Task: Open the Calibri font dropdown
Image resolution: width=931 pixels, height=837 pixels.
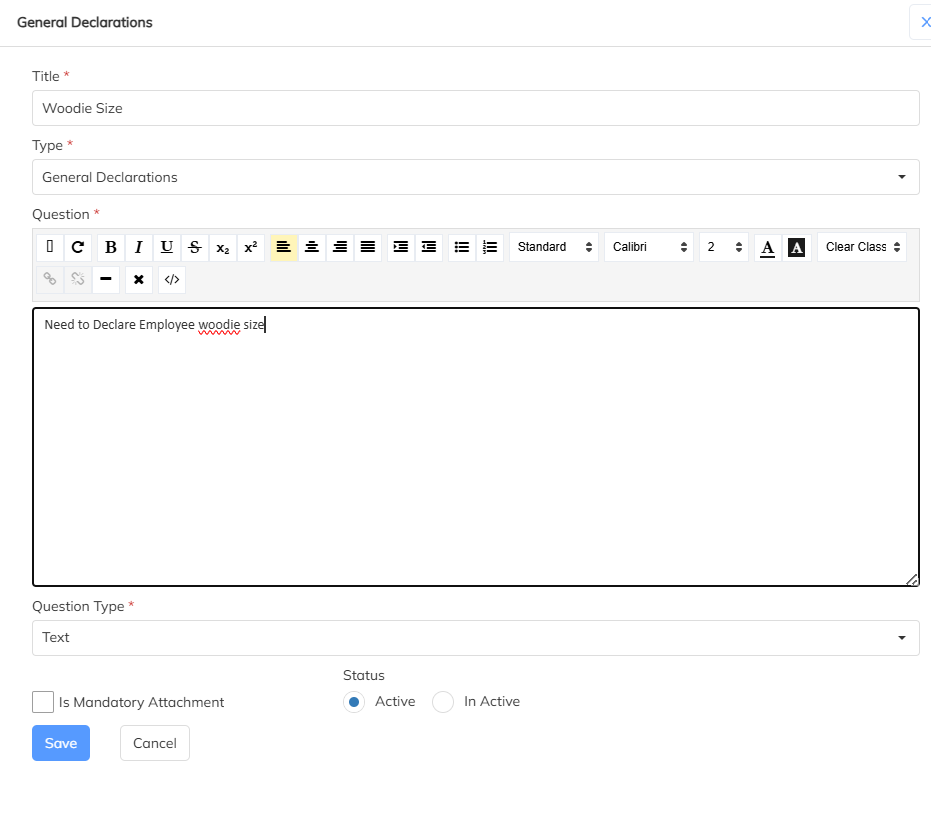Action: pyautogui.click(x=649, y=247)
